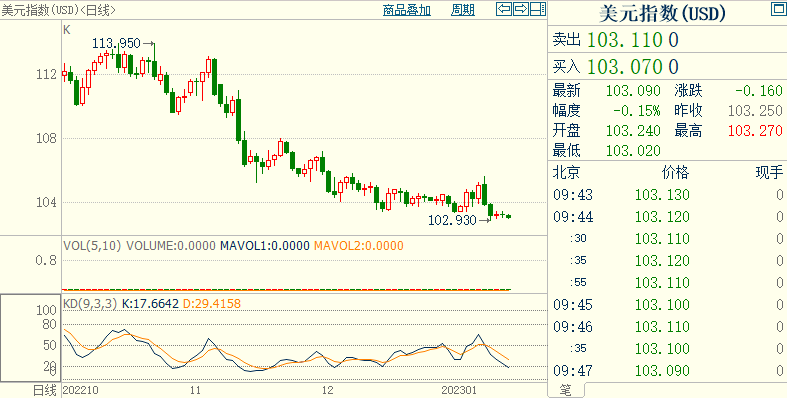Click the KD scale box at left

click(x=31, y=339)
